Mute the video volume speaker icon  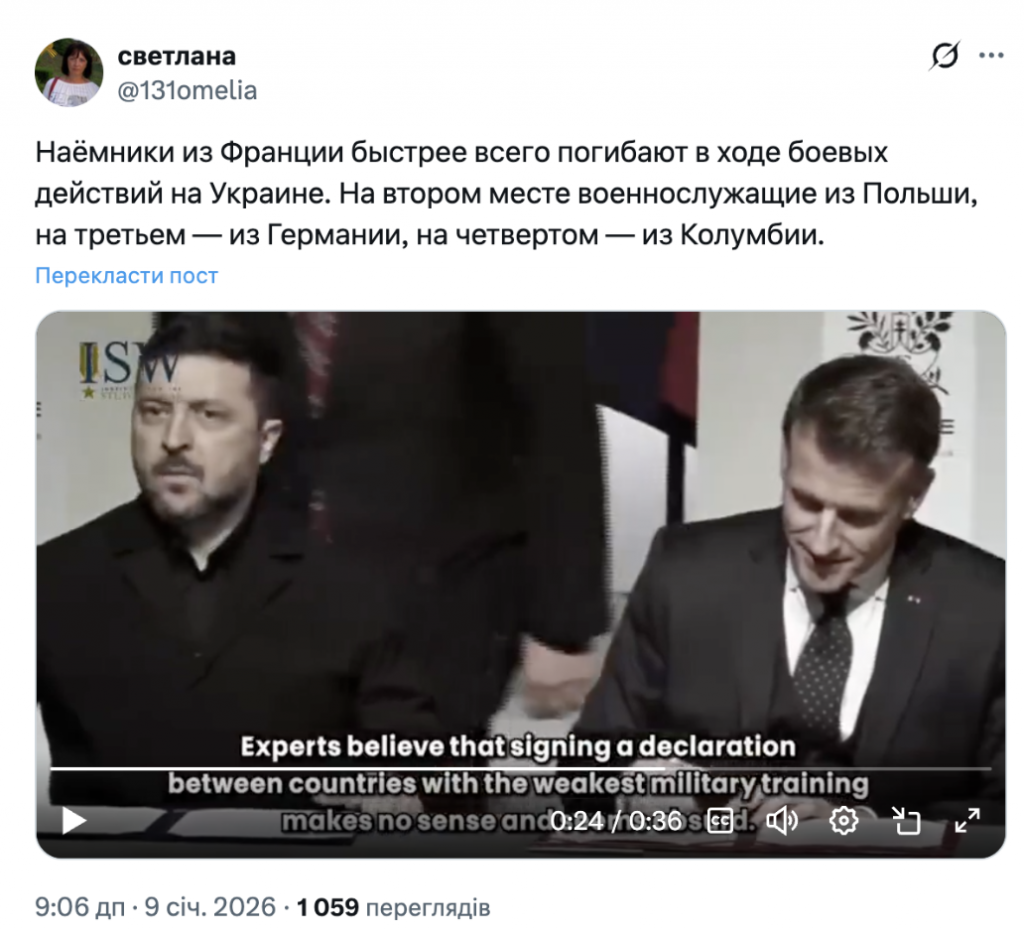781,821
